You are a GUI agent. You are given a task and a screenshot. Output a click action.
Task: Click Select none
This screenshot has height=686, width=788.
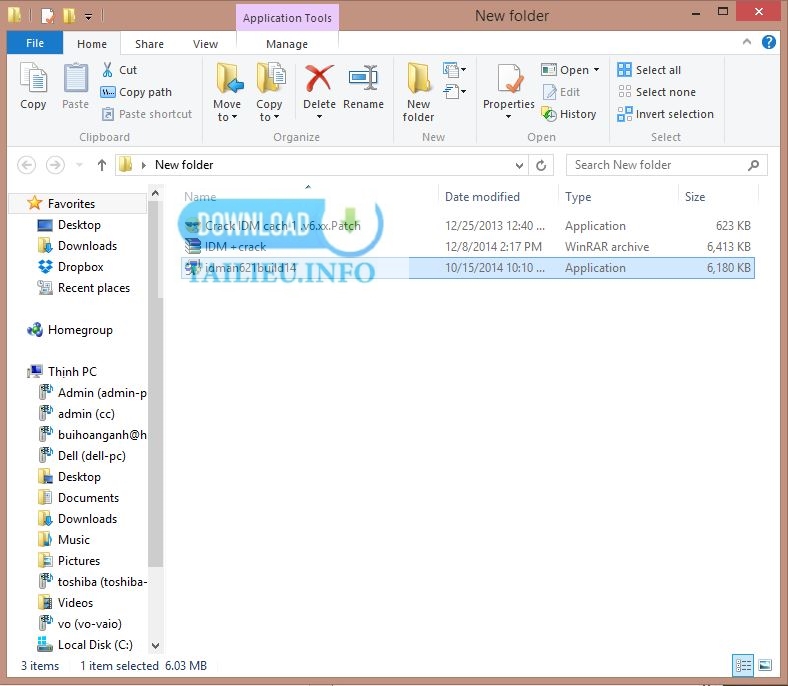point(656,92)
